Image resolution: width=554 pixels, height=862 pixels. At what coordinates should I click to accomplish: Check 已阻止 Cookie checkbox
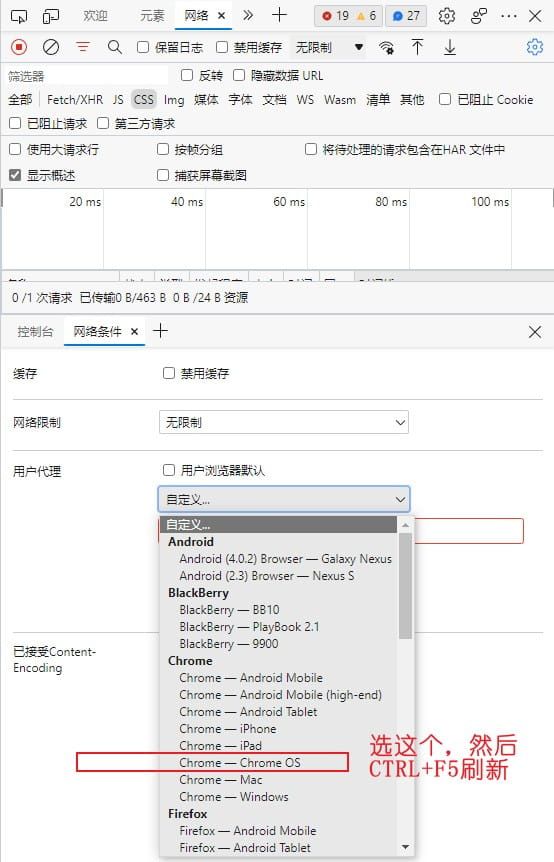[x=445, y=99]
